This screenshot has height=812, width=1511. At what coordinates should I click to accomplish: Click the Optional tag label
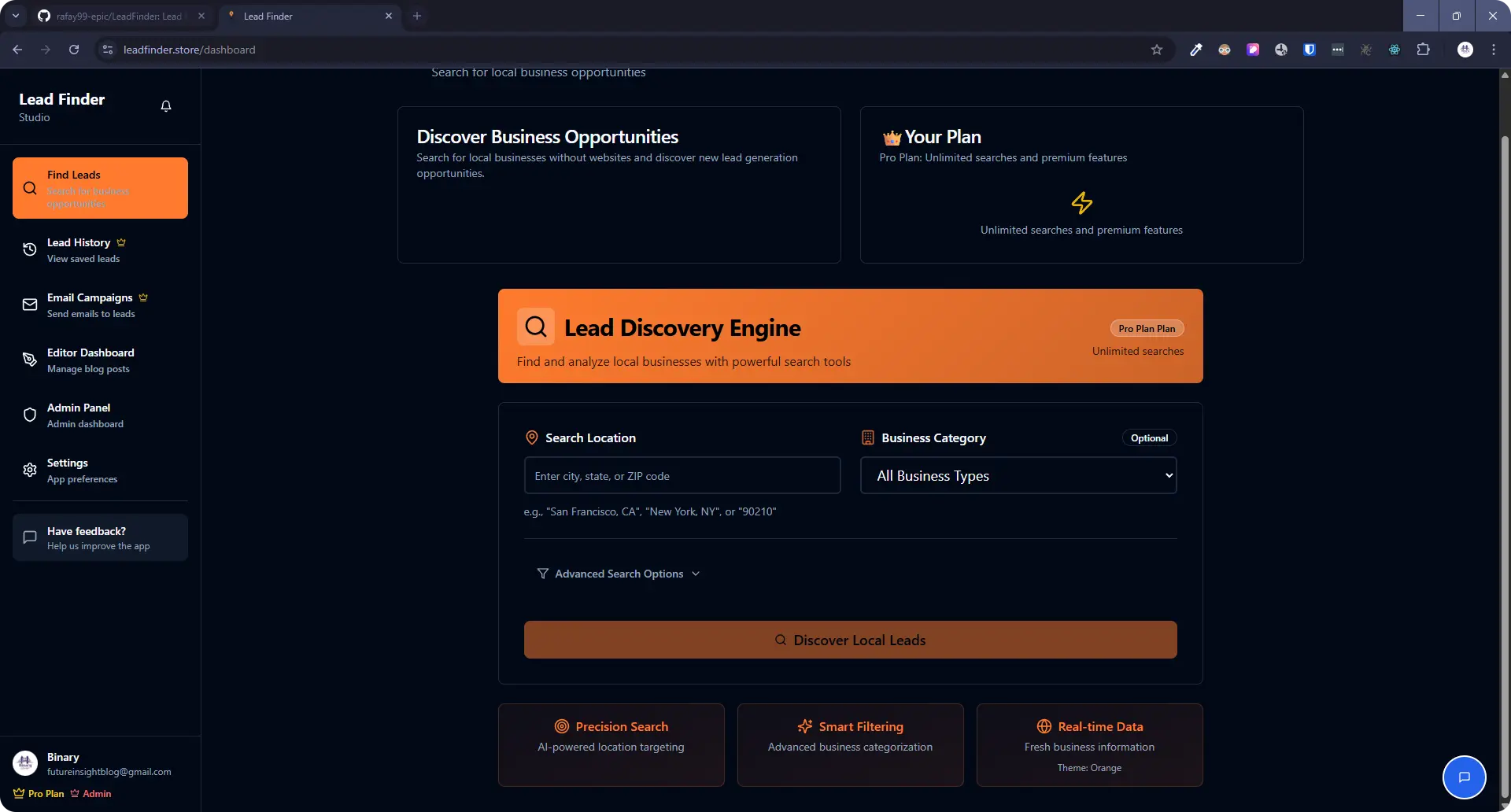pos(1149,438)
